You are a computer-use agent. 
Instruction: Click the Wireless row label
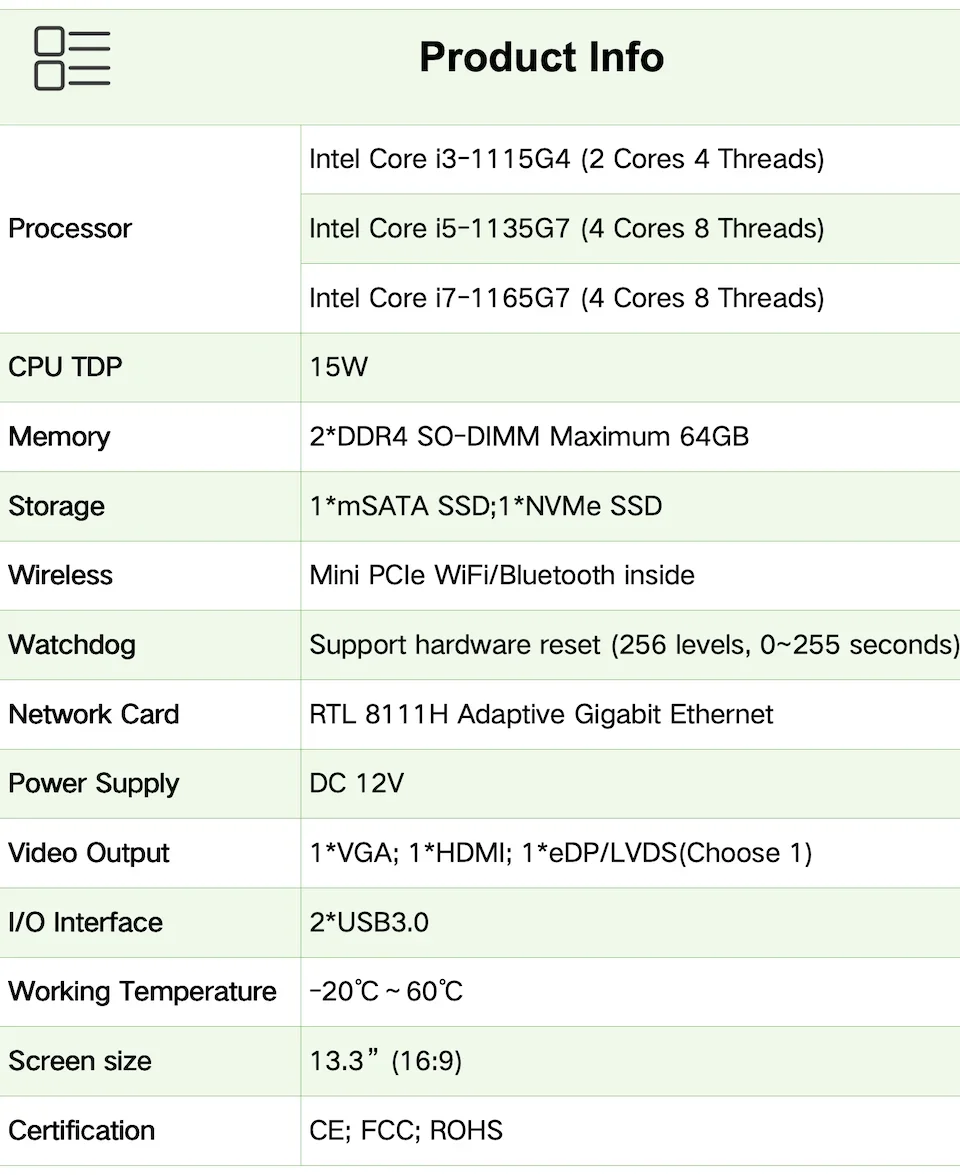(61, 575)
